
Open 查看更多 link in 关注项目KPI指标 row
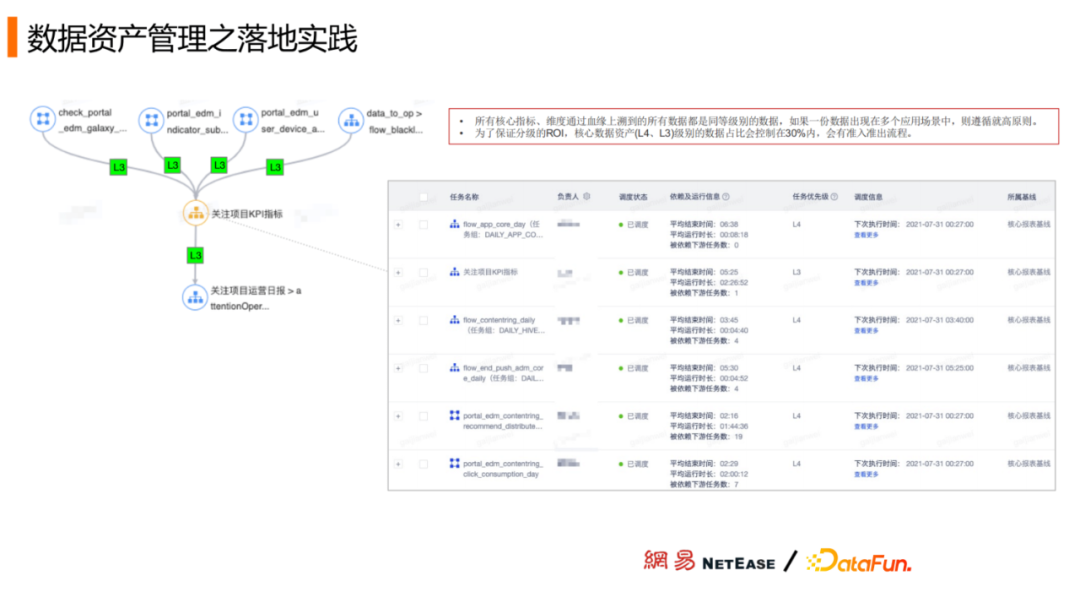pos(866,283)
